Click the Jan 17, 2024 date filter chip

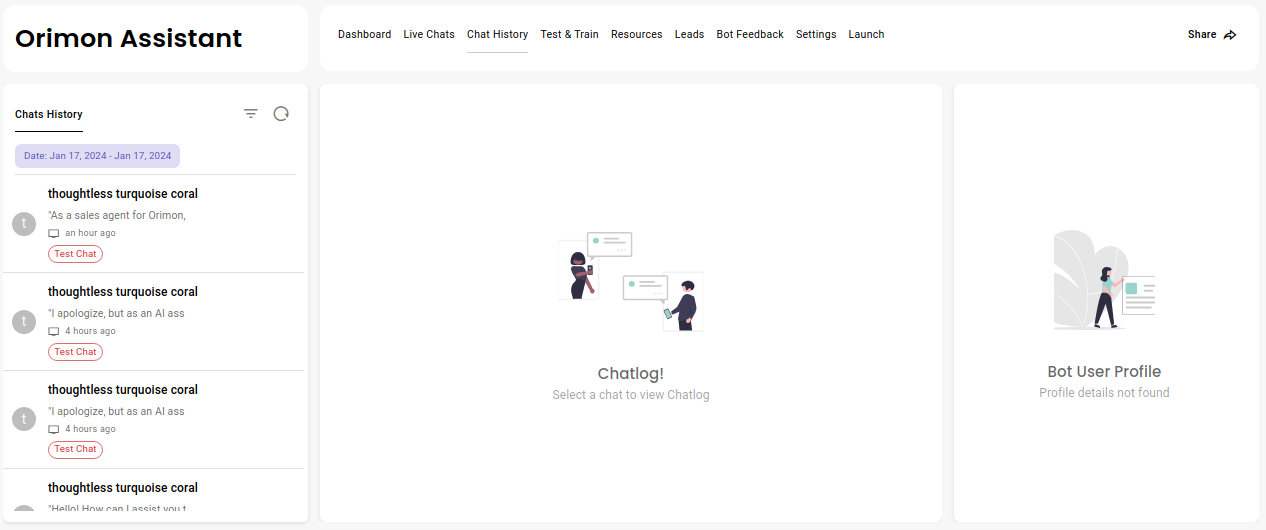[x=97, y=156]
